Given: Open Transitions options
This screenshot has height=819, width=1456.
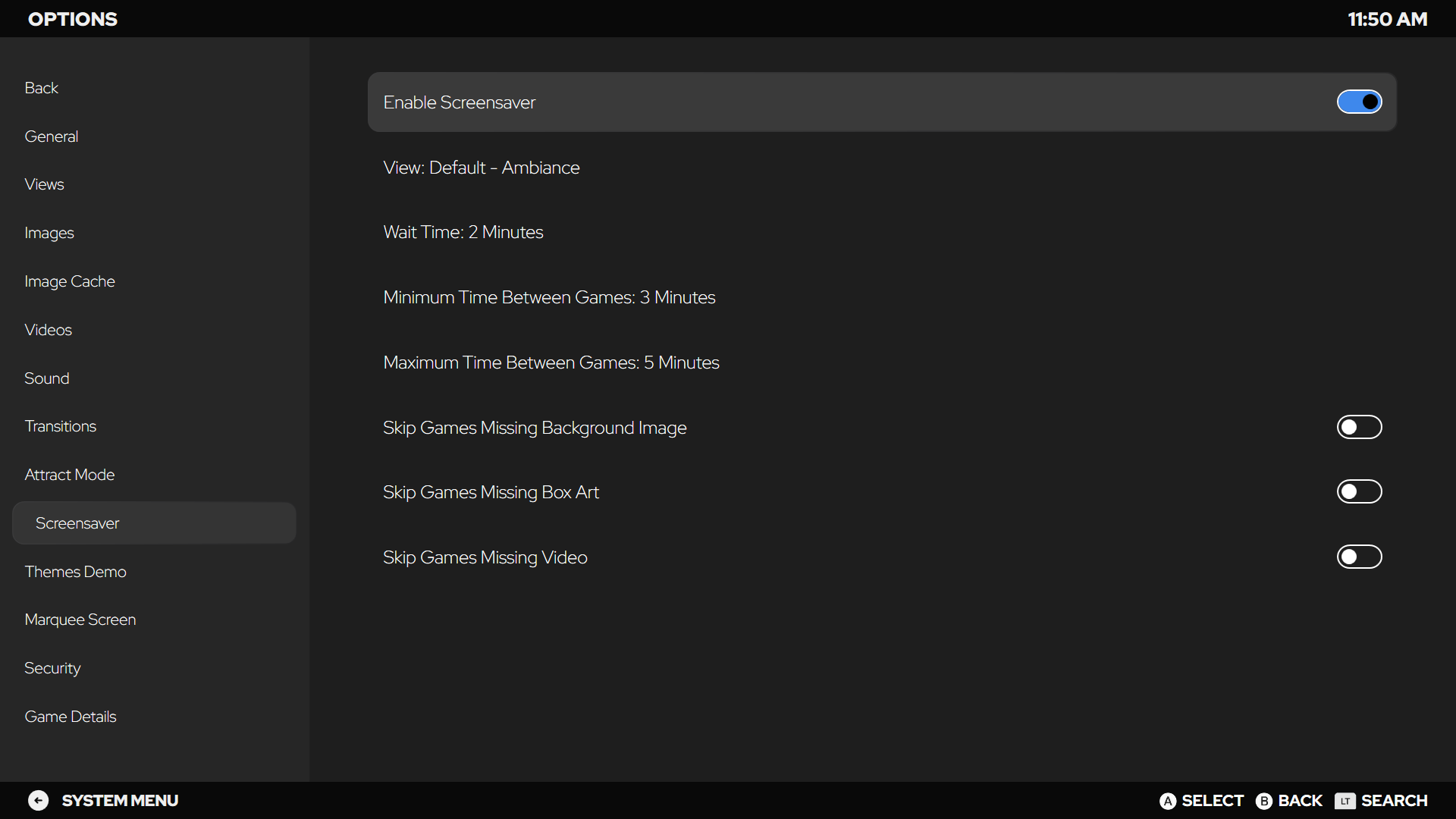Looking at the screenshot, I should [x=154, y=426].
